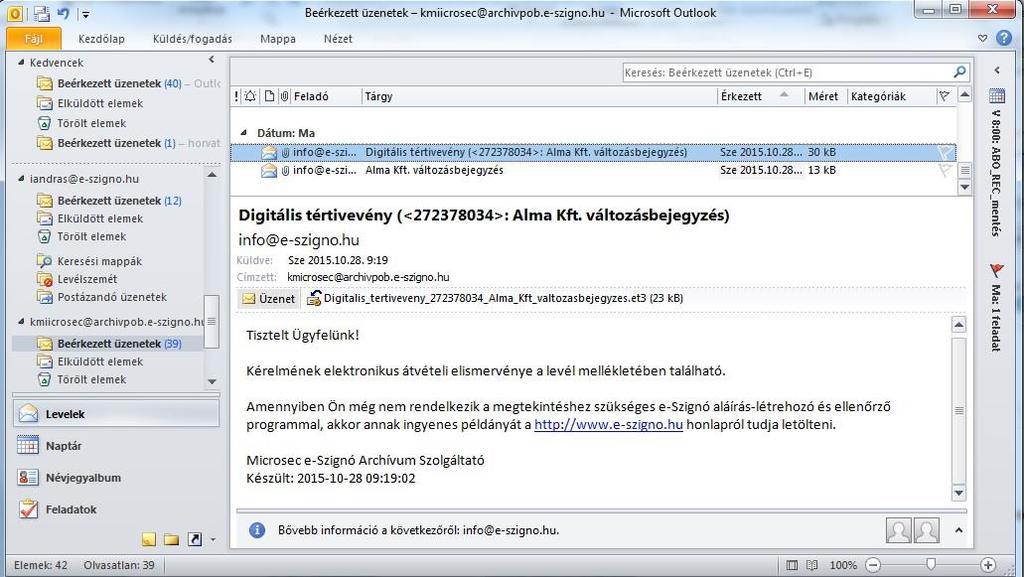Click the zoom slider handle

tap(931, 564)
